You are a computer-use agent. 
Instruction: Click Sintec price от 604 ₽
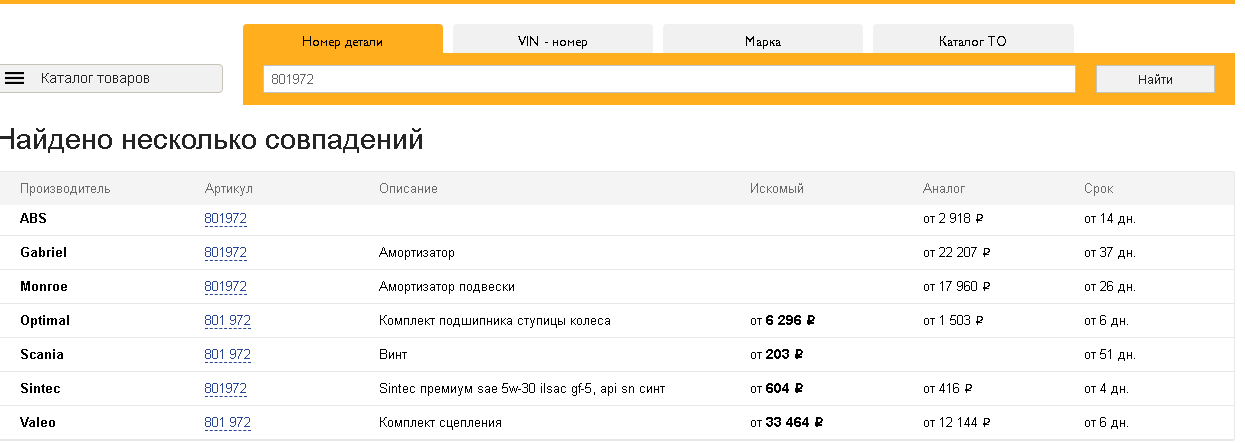(x=777, y=388)
